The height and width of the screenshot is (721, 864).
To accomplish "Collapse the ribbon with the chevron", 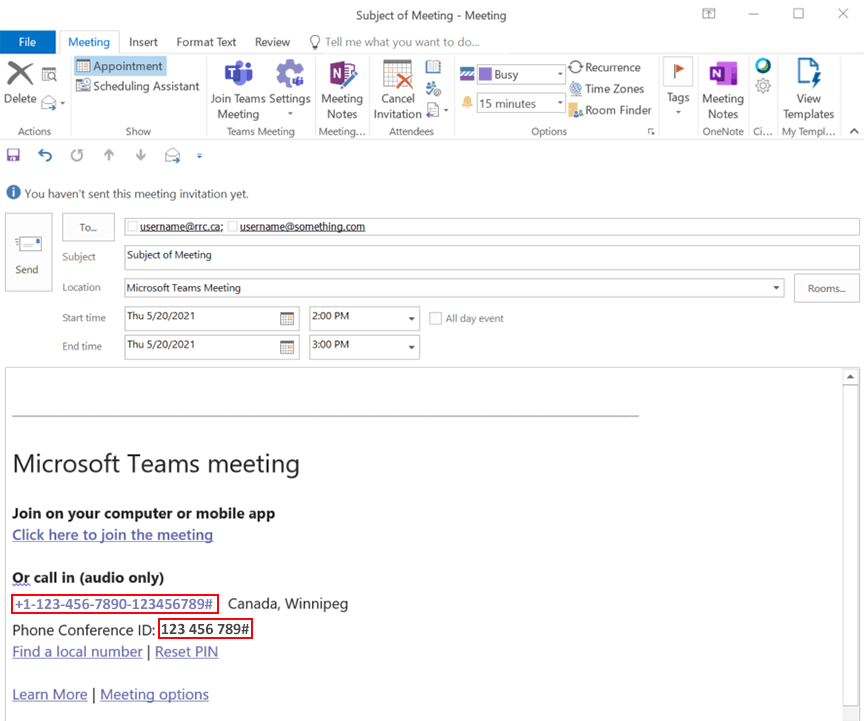I will (854, 131).
